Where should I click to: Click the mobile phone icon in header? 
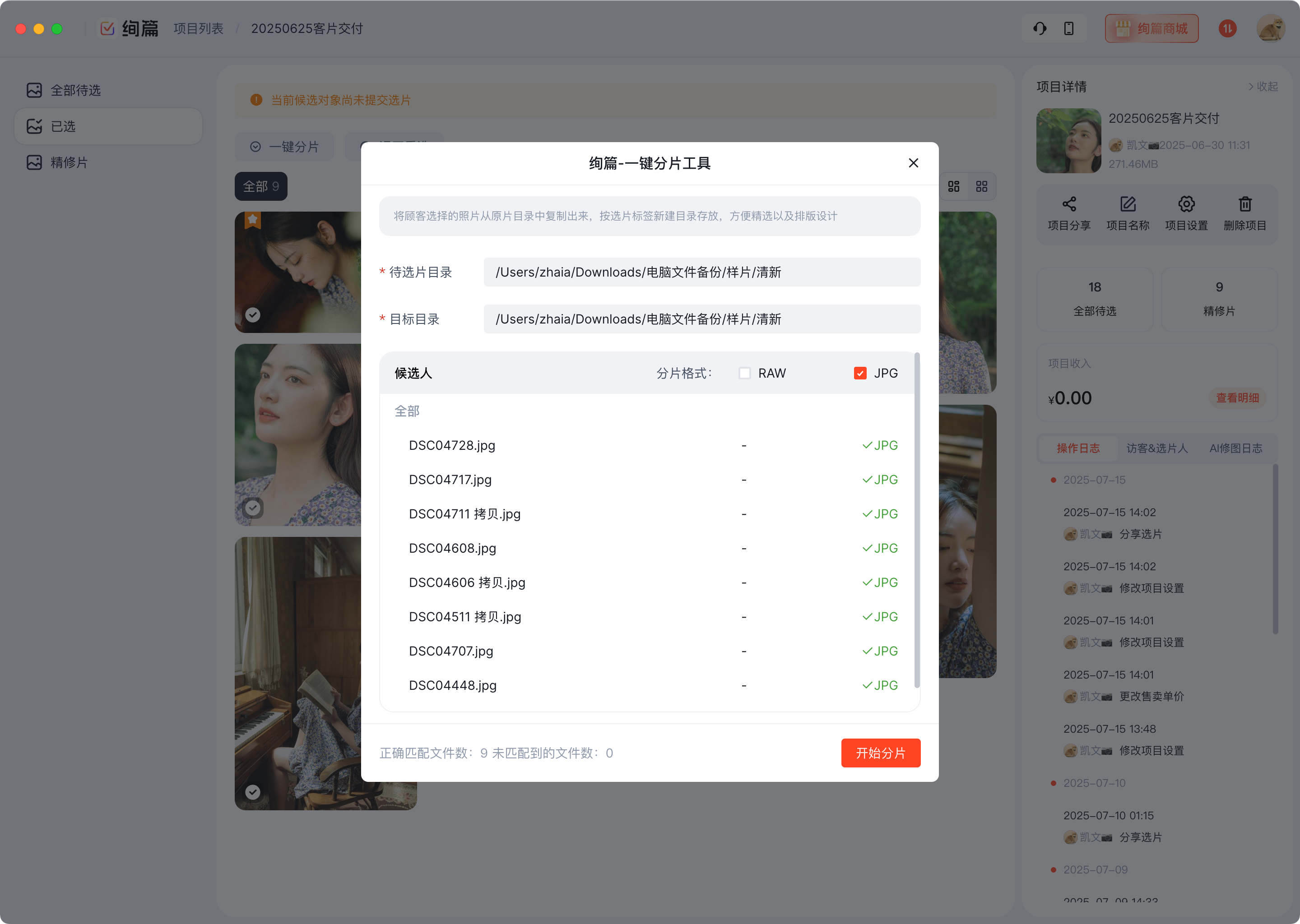[1069, 28]
